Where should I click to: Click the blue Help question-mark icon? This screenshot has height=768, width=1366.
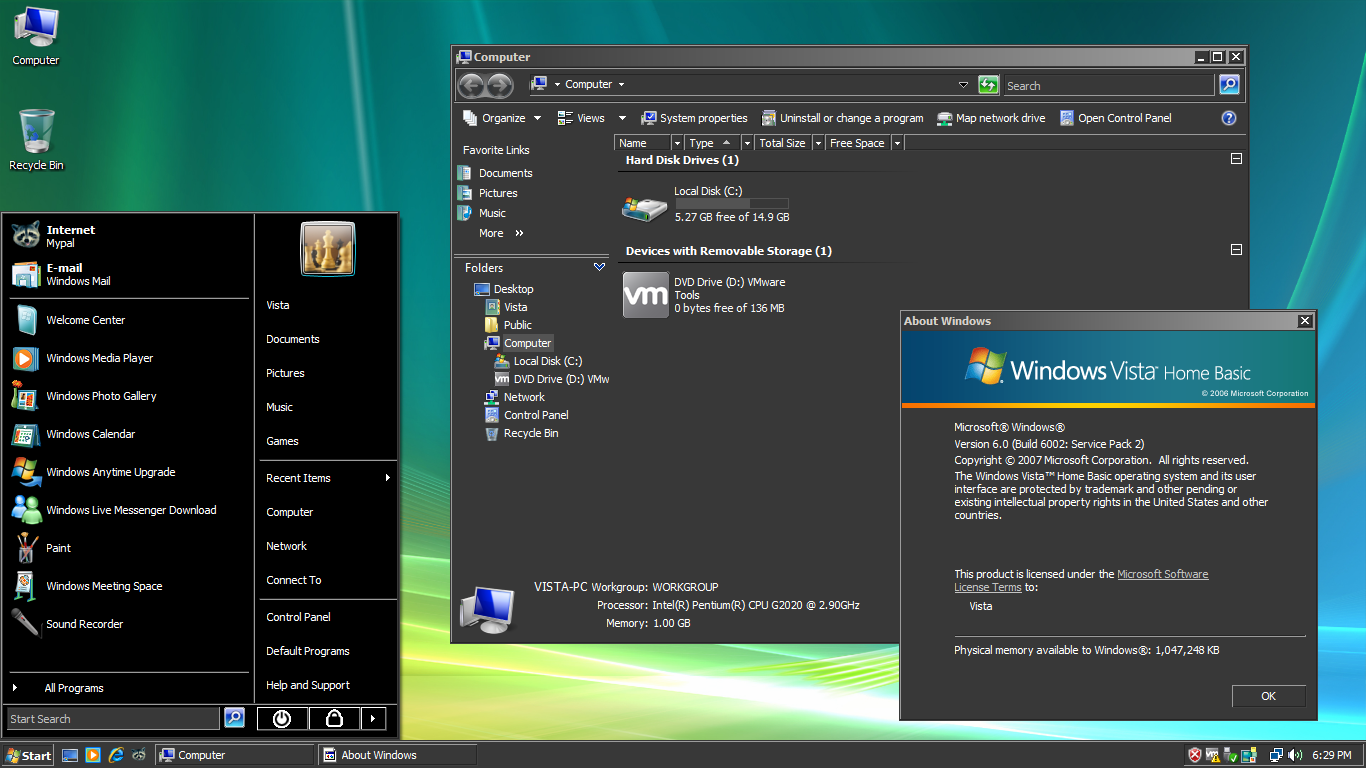click(x=1229, y=118)
